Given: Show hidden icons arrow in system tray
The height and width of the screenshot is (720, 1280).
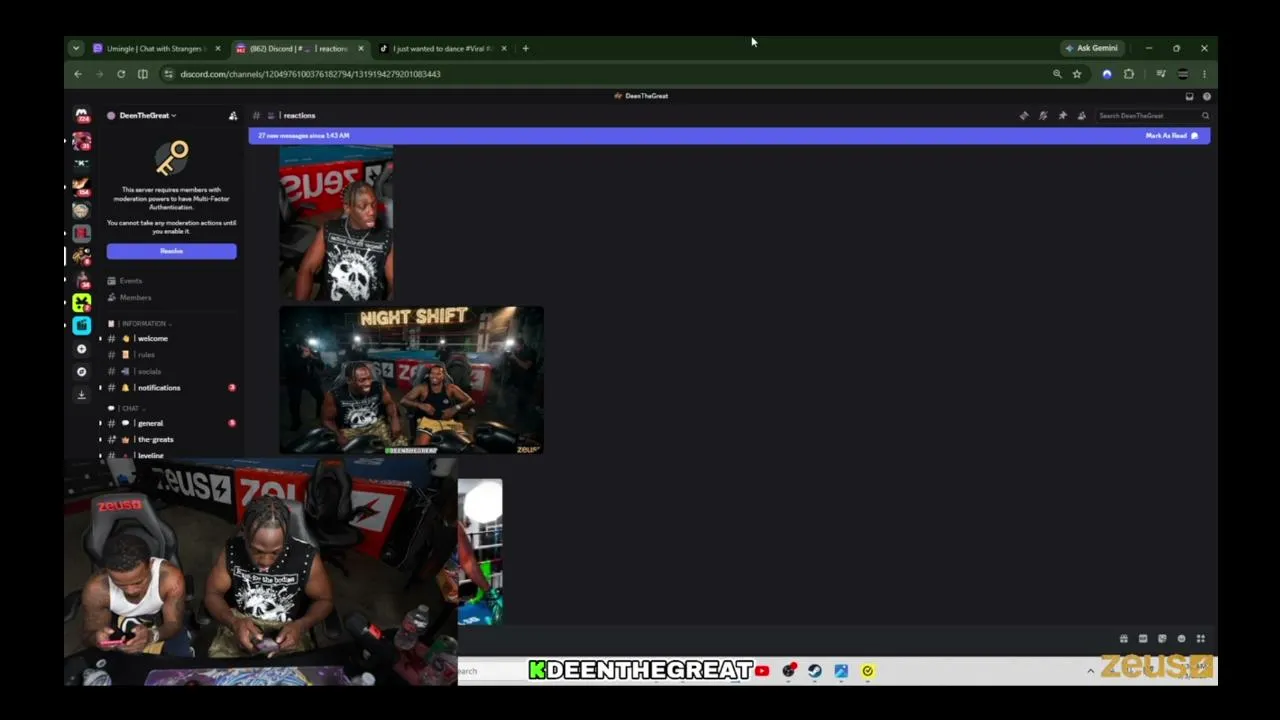Looking at the screenshot, I should click(1090, 671).
